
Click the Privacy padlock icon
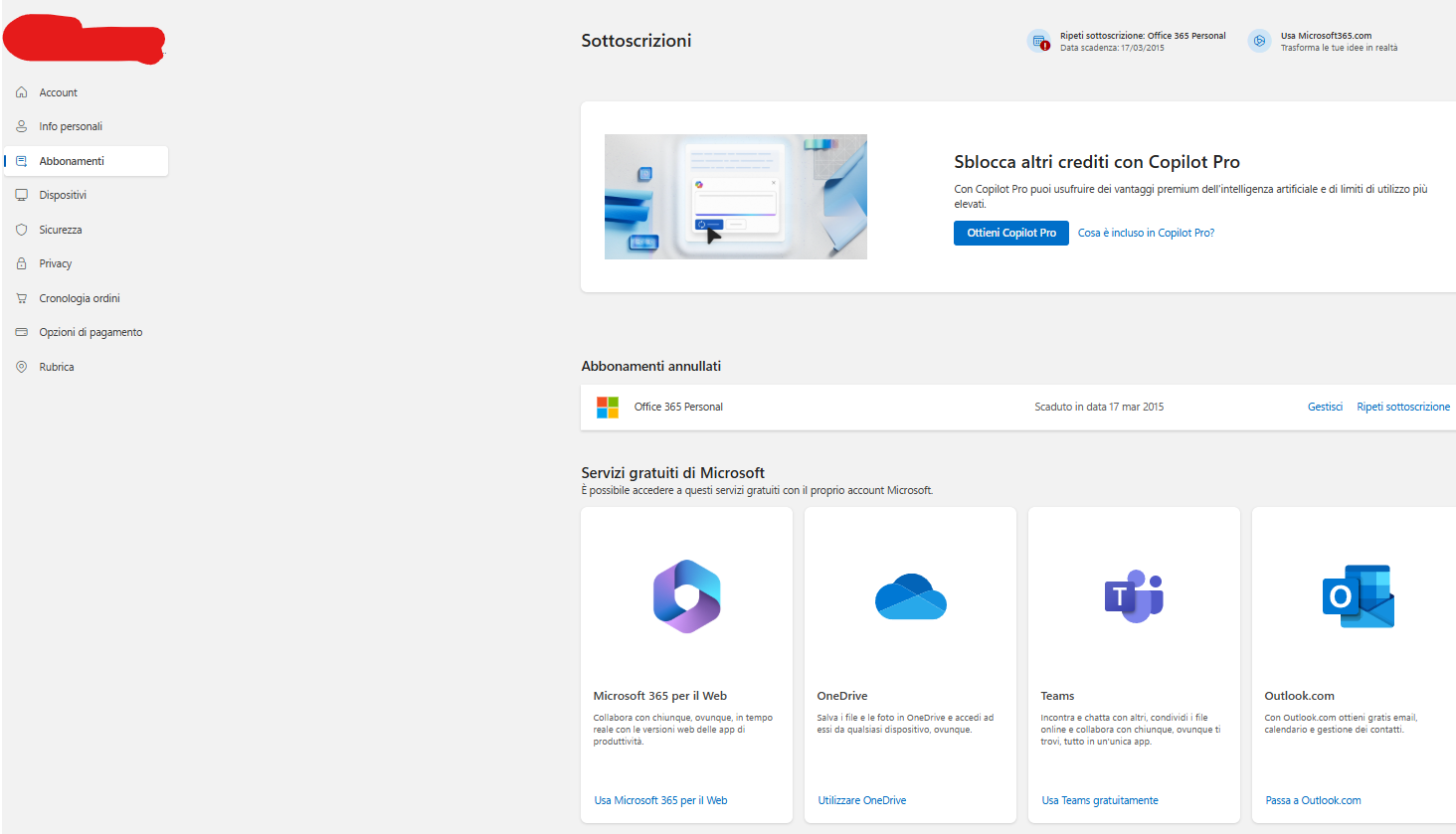click(x=22, y=263)
